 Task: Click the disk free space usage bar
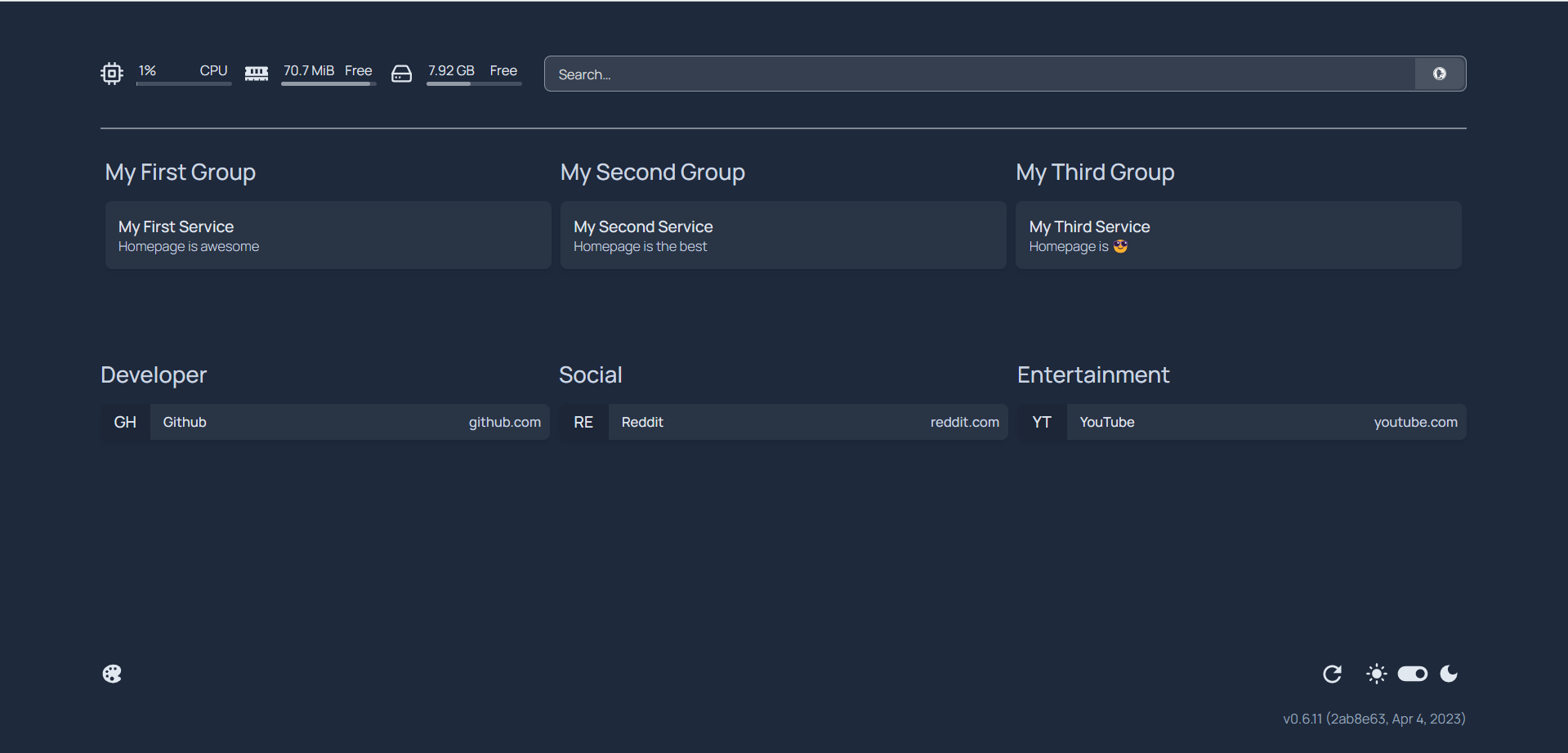click(x=474, y=83)
